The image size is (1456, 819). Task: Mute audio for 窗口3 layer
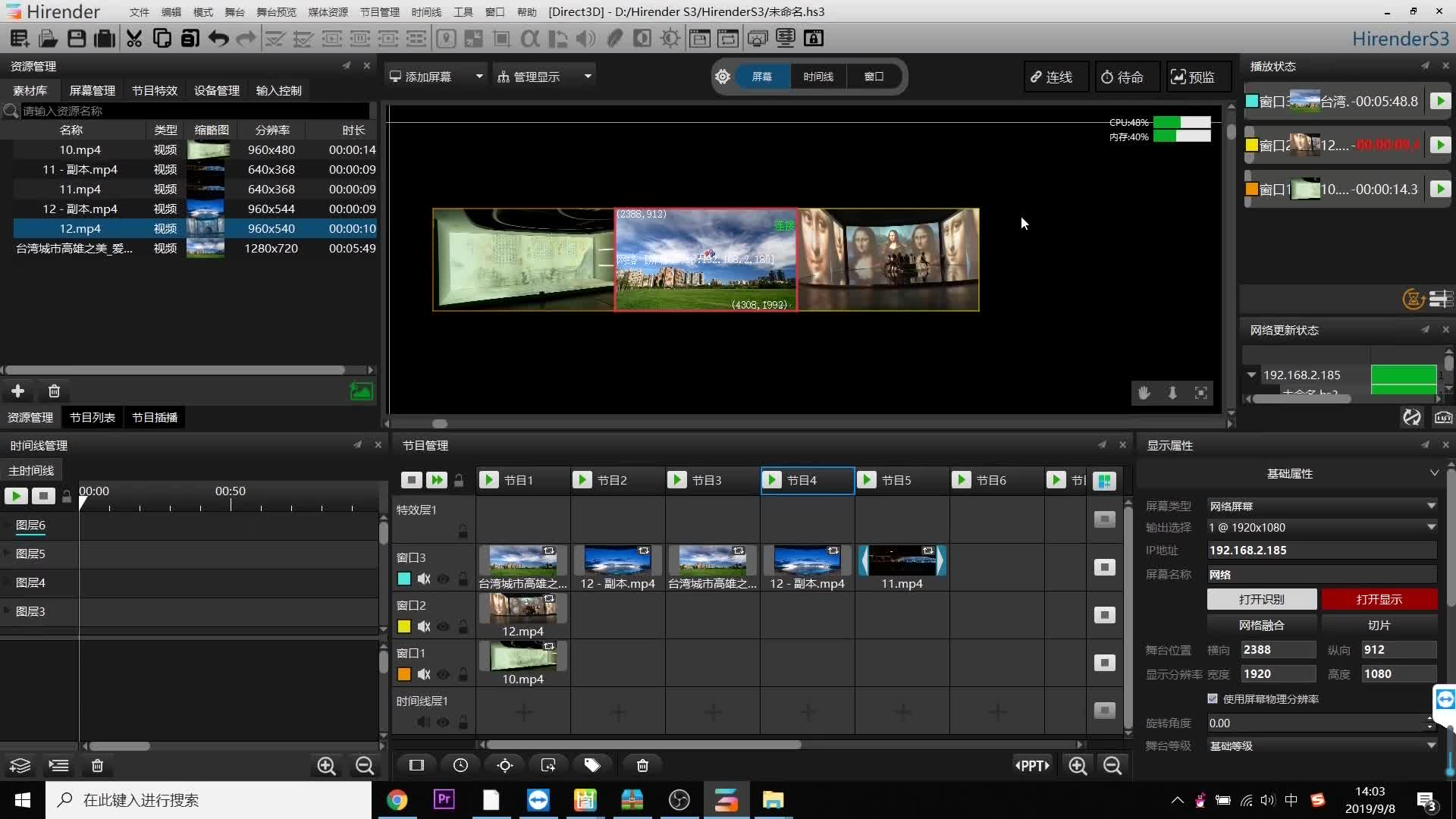tap(424, 579)
